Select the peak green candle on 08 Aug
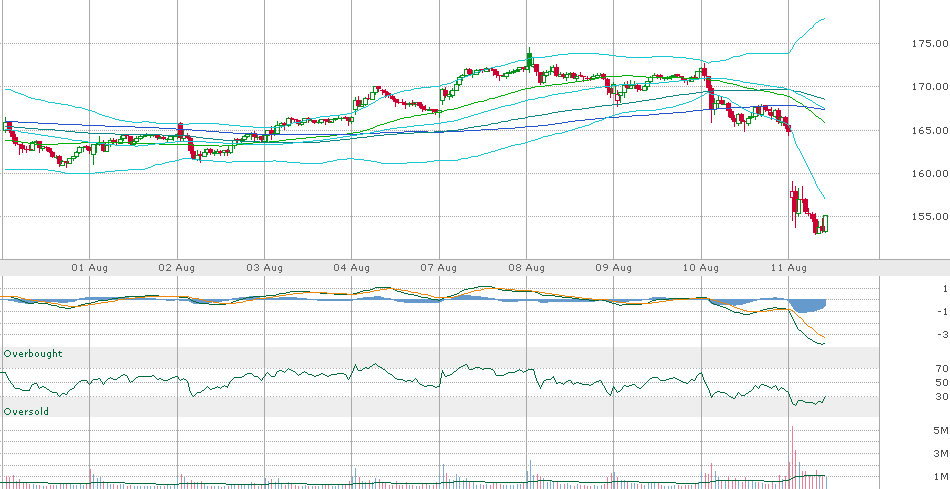The width and height of the screenshot is (950, 489). (x=529, y=59)
